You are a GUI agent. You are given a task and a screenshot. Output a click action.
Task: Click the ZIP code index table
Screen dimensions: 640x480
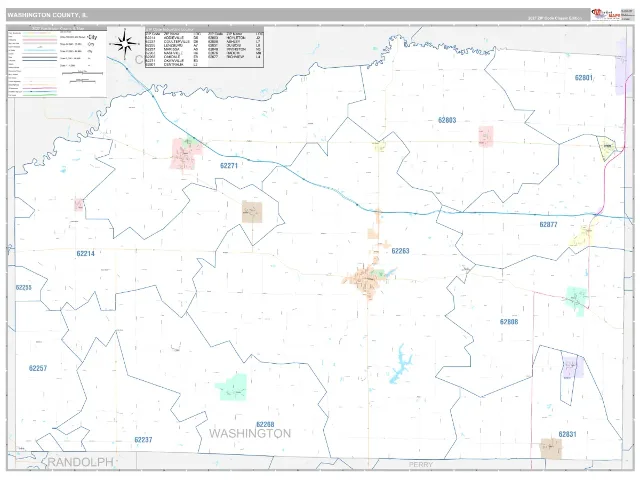coord(204,47)
